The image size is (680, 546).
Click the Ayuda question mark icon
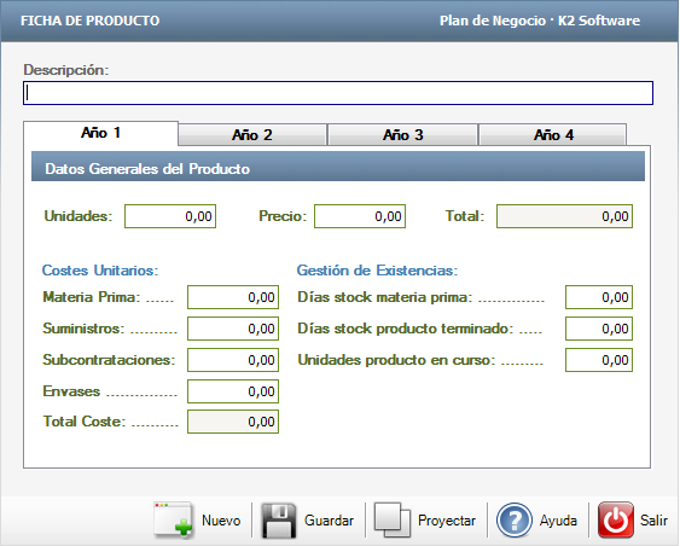(514, 520)
